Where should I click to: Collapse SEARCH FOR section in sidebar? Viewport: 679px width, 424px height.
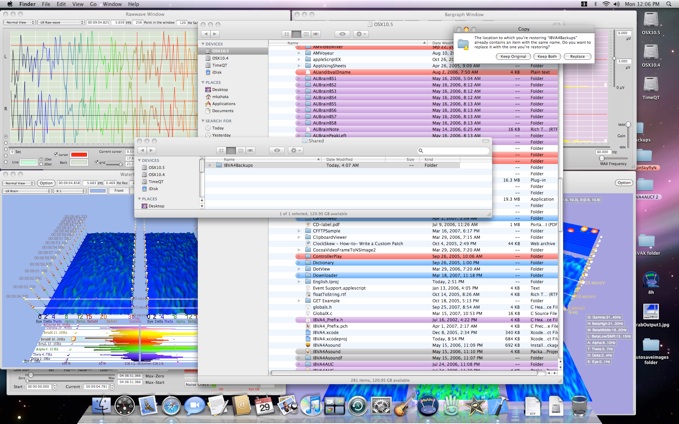203,121
